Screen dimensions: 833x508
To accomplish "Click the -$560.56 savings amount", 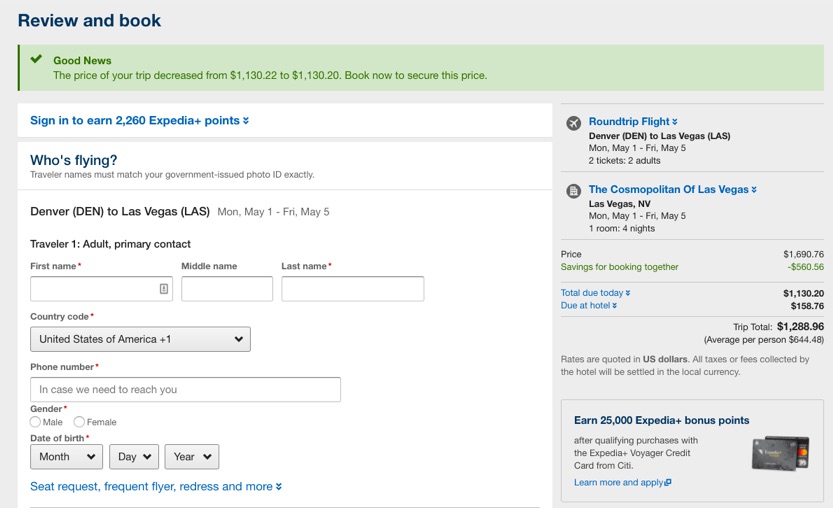I will (806, 267).
